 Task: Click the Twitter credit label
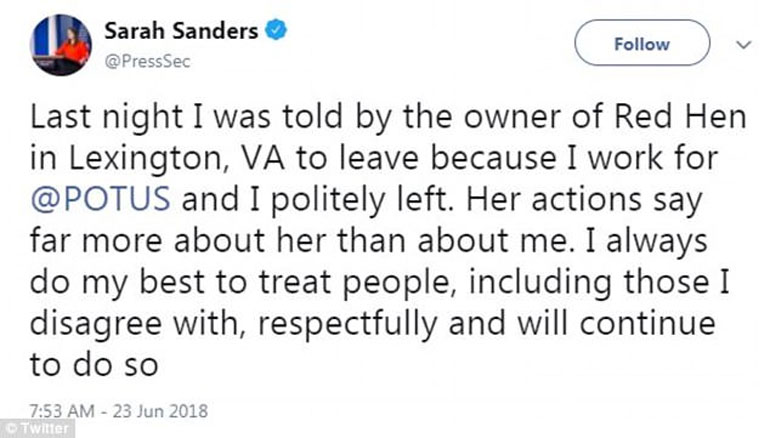click(x=45, y=429)
